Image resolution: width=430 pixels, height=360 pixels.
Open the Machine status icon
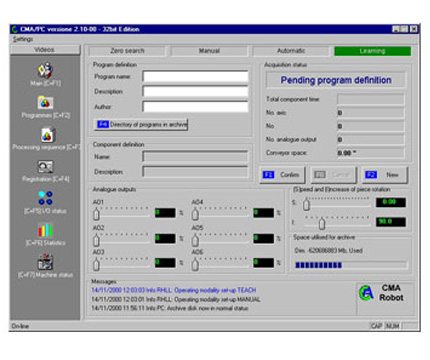(x=45, y=261)
